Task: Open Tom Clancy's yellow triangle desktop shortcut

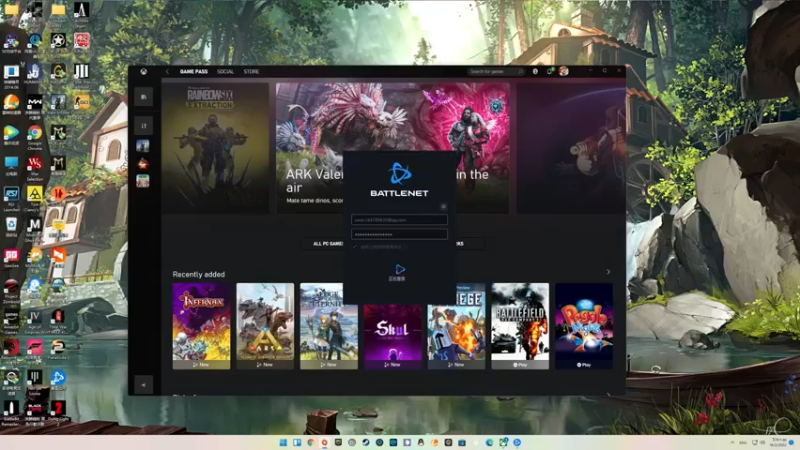Action: tap(35, 198)
